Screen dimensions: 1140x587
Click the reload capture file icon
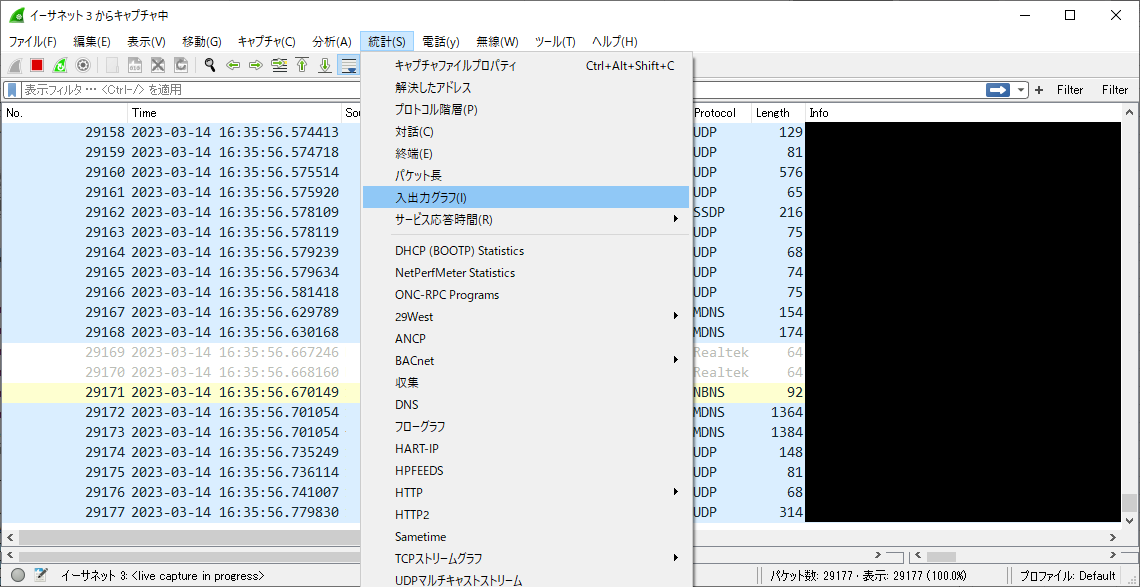point(180,65)
